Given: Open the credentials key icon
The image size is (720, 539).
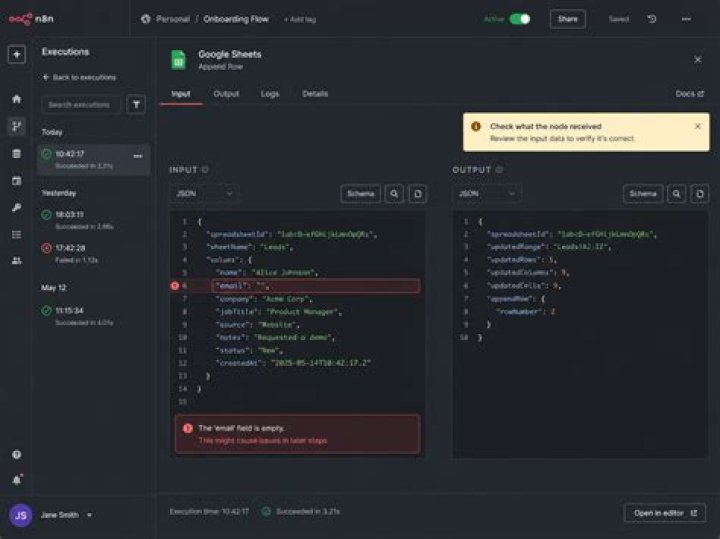Looking at the screenshot, I should point(17,208).
